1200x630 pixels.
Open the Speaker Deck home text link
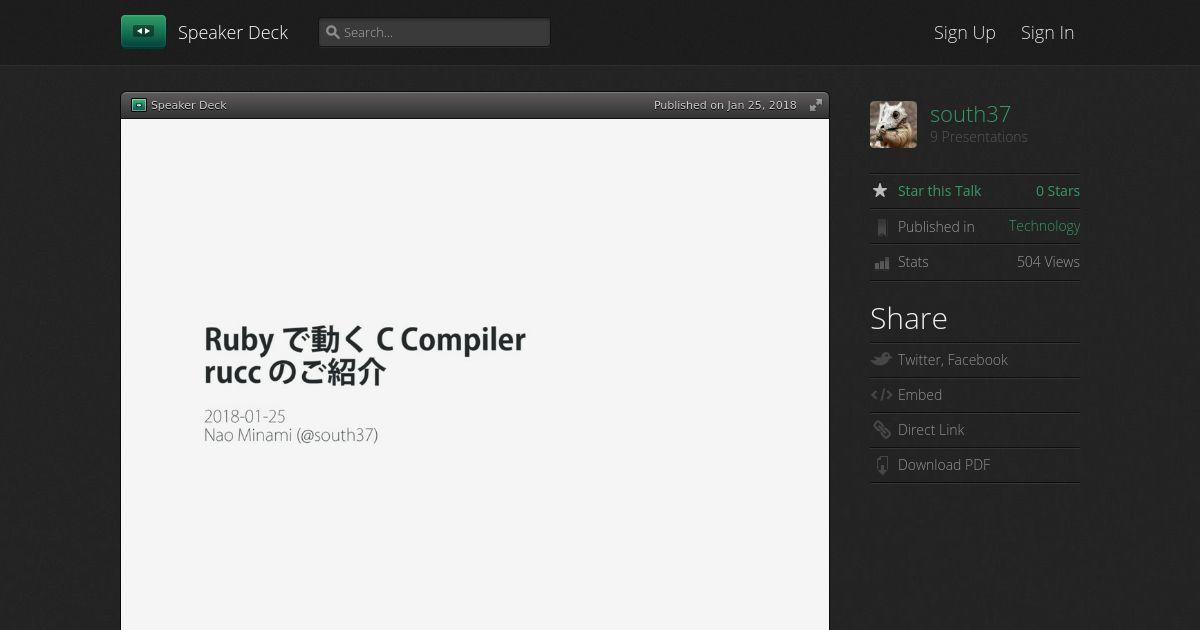tap(233, 32)
